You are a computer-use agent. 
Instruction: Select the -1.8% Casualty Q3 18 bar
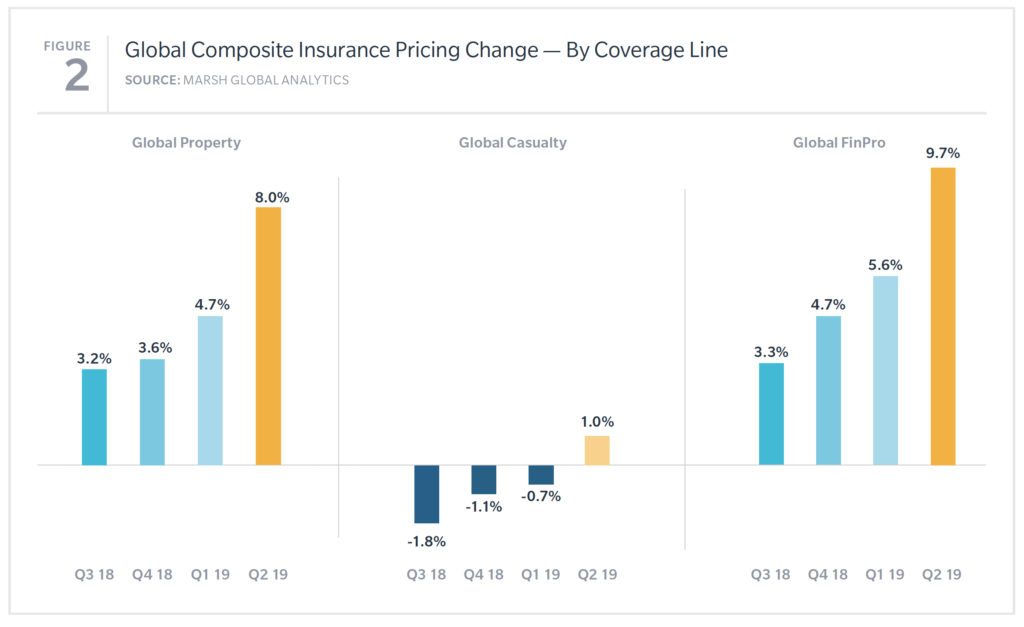(426, 494)
